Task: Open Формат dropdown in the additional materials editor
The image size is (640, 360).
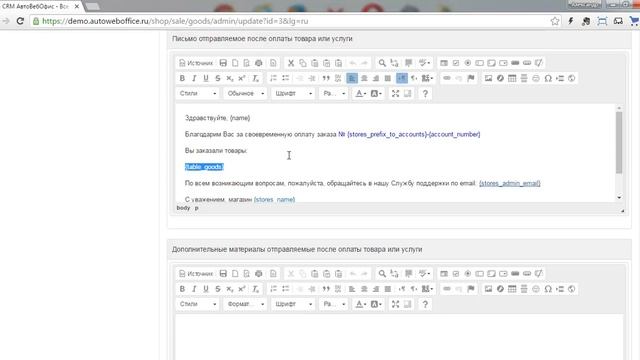Action: pos(246,304)
